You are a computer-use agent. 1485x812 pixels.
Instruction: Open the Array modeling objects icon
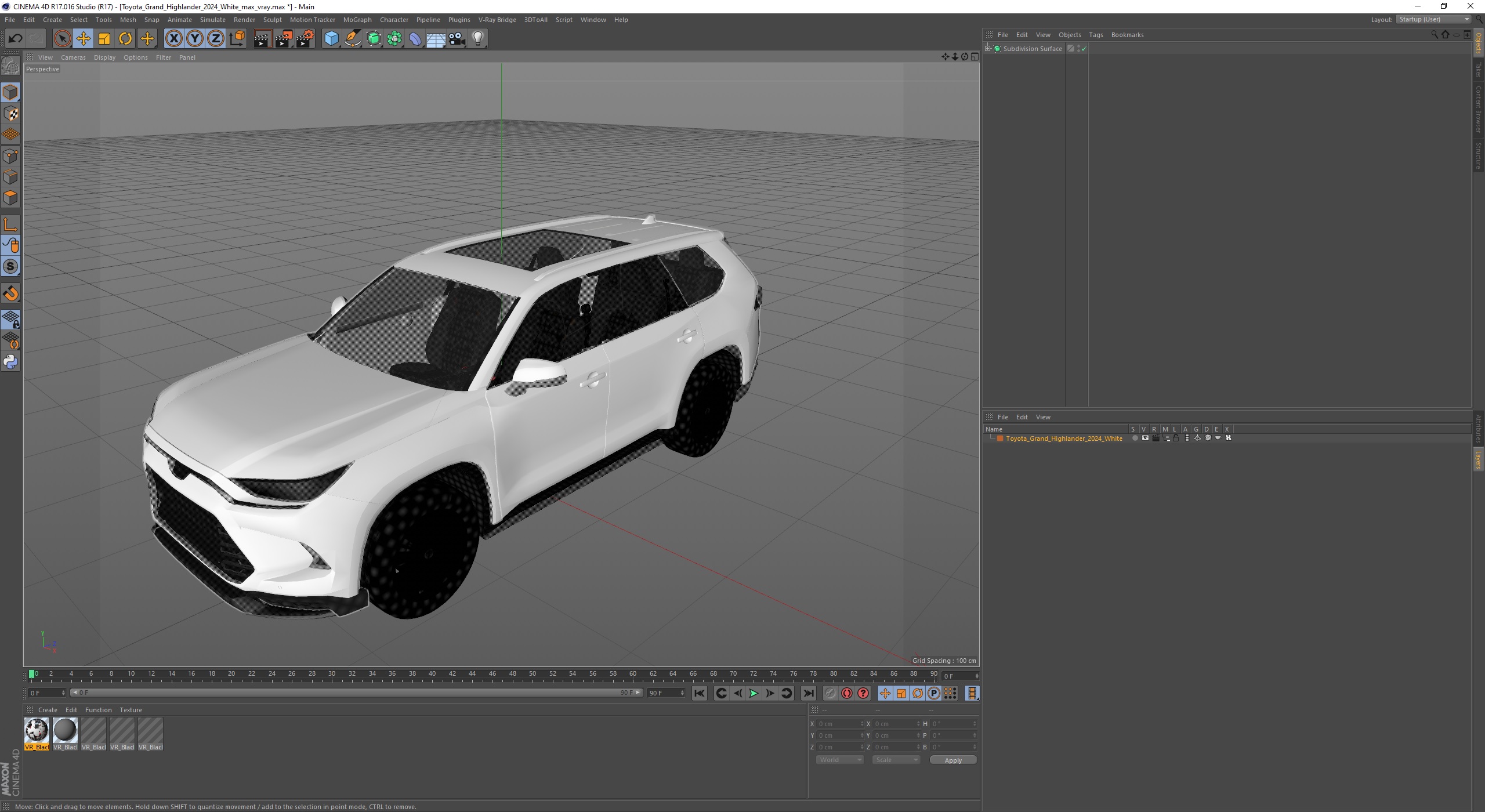(395, 39)
